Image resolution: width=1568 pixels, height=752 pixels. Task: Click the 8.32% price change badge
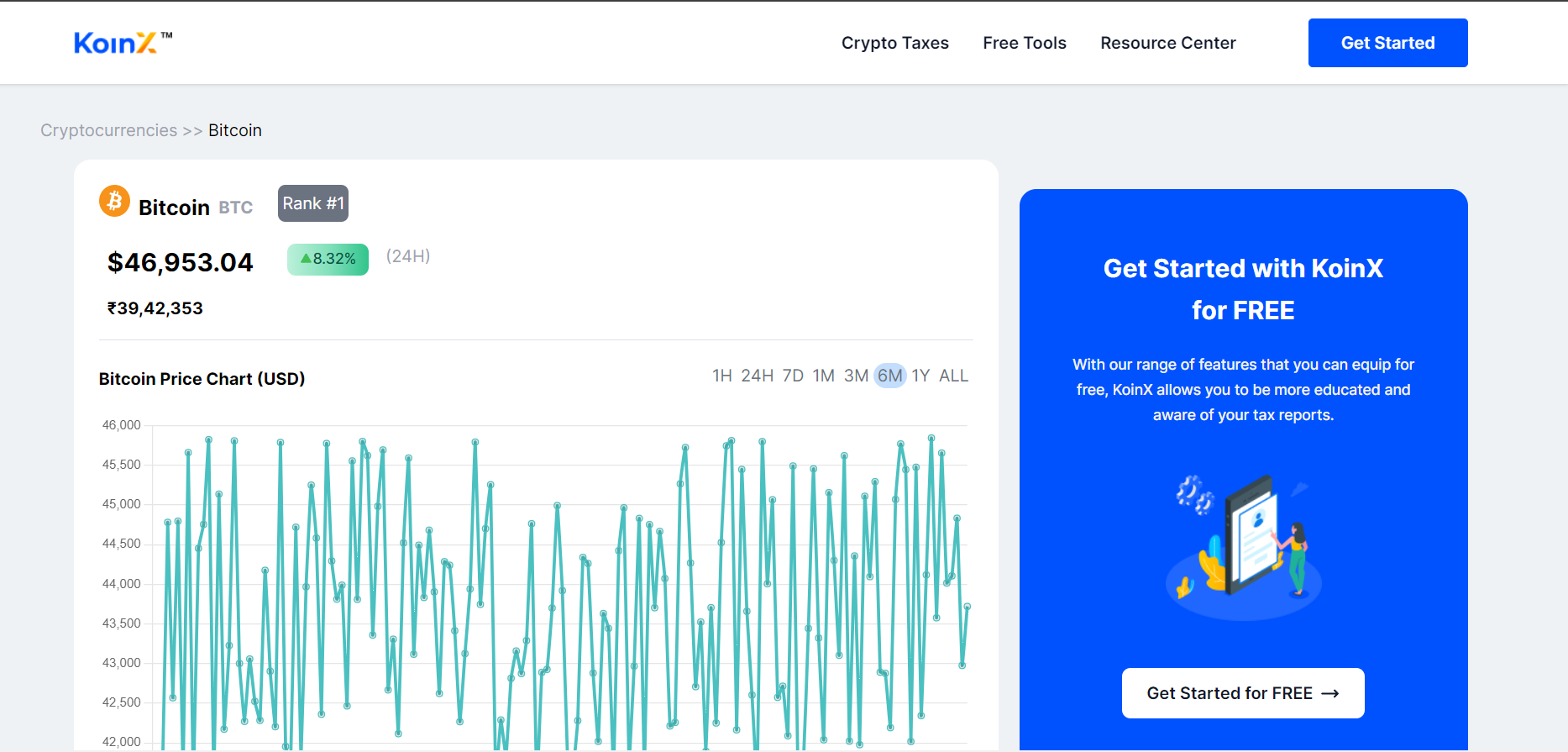328,259
